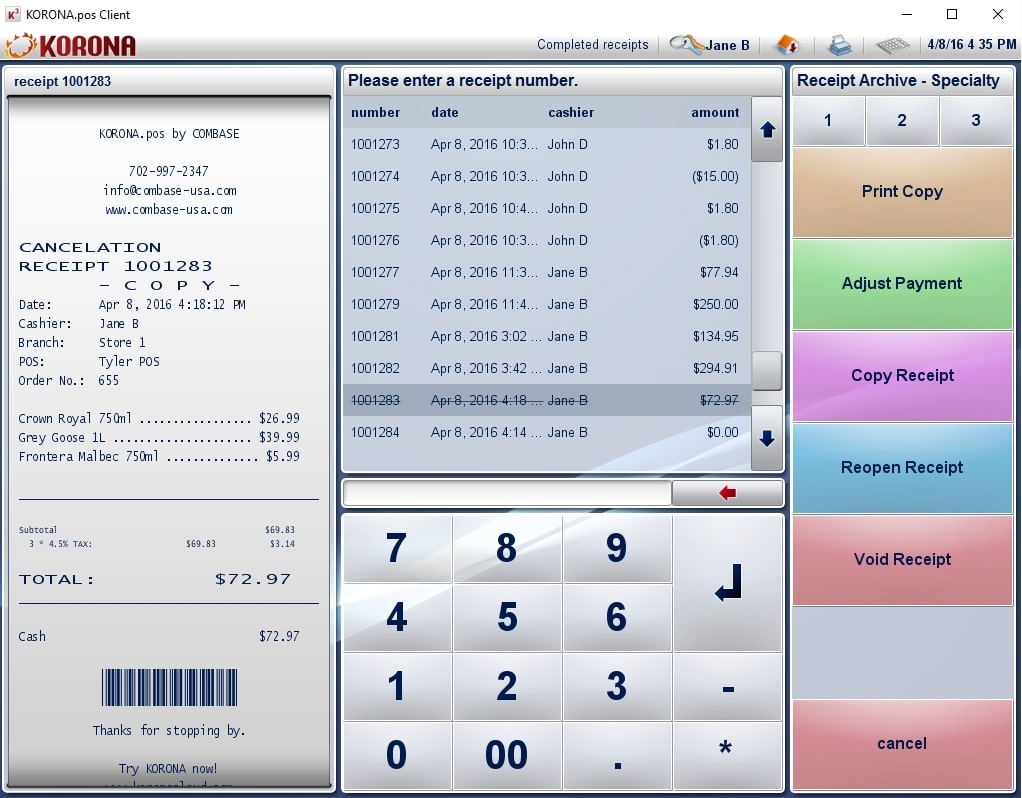Tap keypad digit 7

(x=397, y=548)
